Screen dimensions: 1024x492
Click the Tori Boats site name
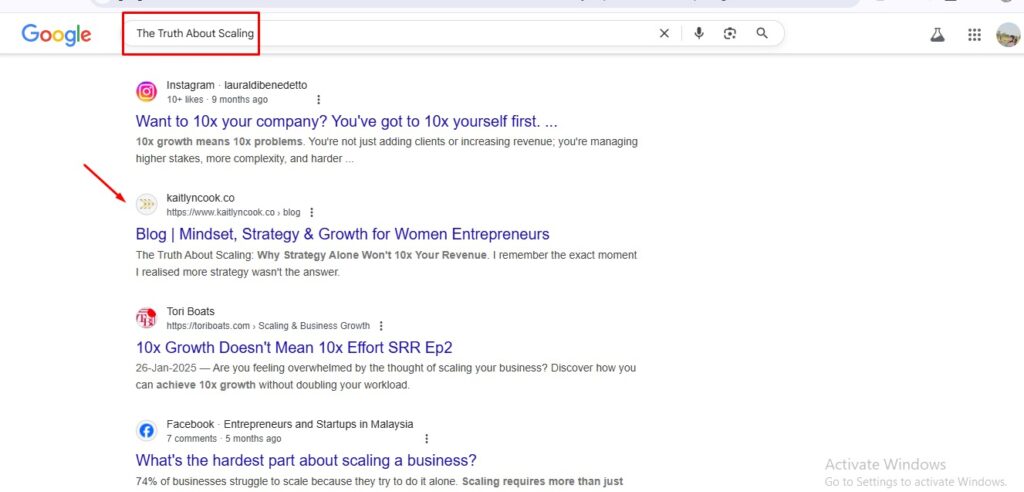pyautogui.click(x=191, y=311)
